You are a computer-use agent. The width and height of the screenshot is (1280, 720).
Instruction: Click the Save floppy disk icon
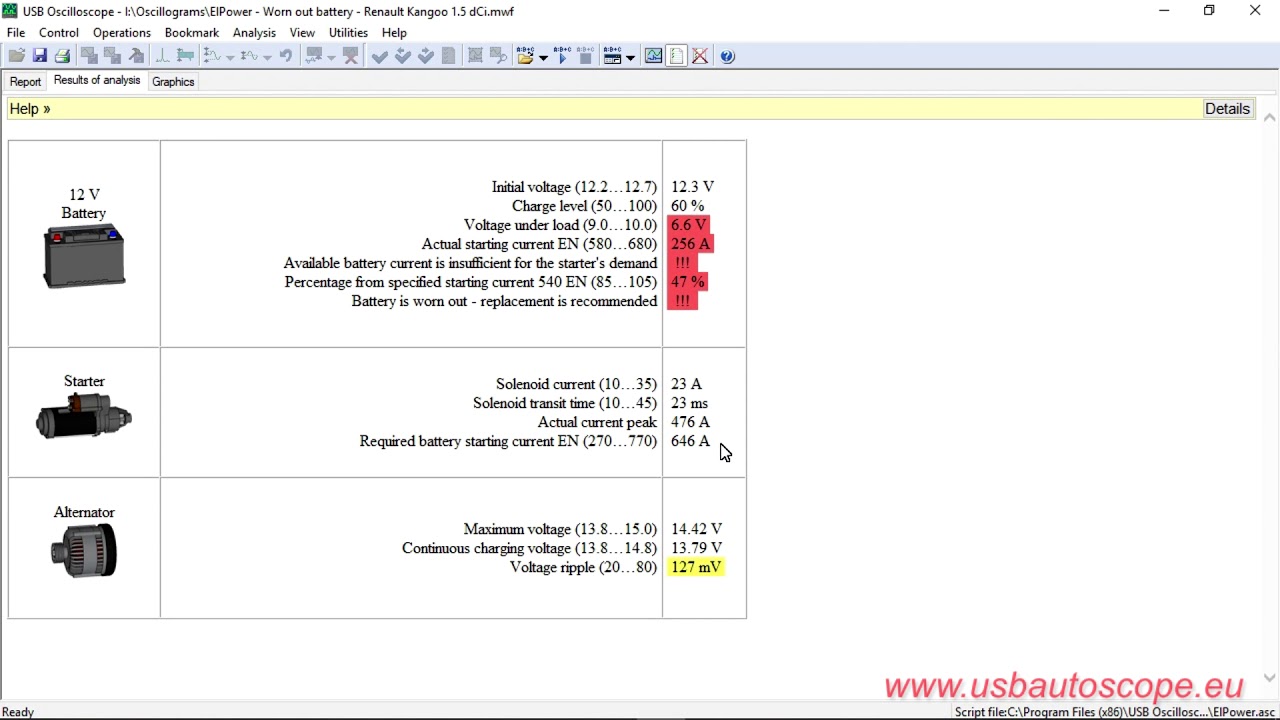coord(39,56)
